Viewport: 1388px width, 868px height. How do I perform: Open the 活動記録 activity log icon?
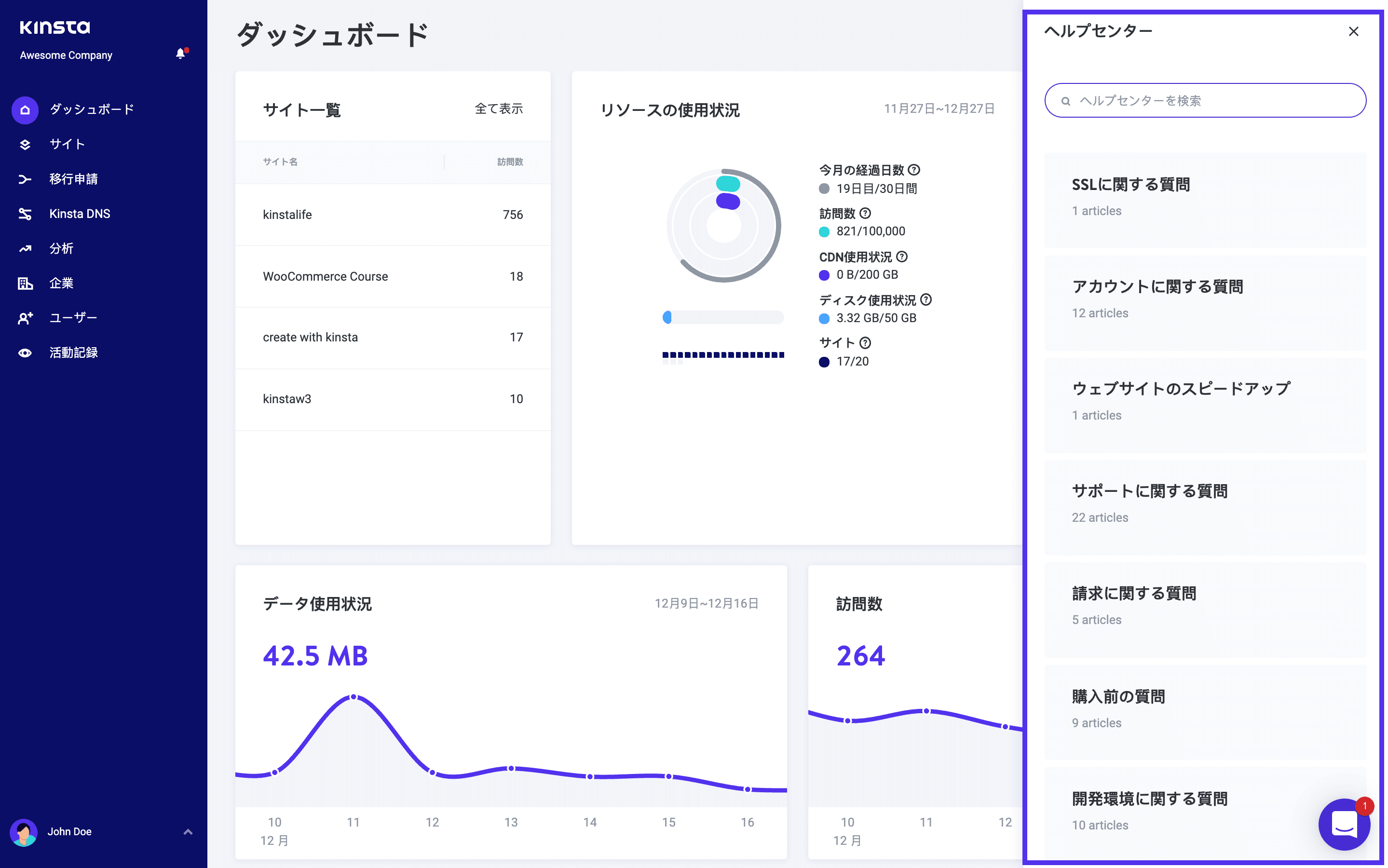[x=25, y=353]
